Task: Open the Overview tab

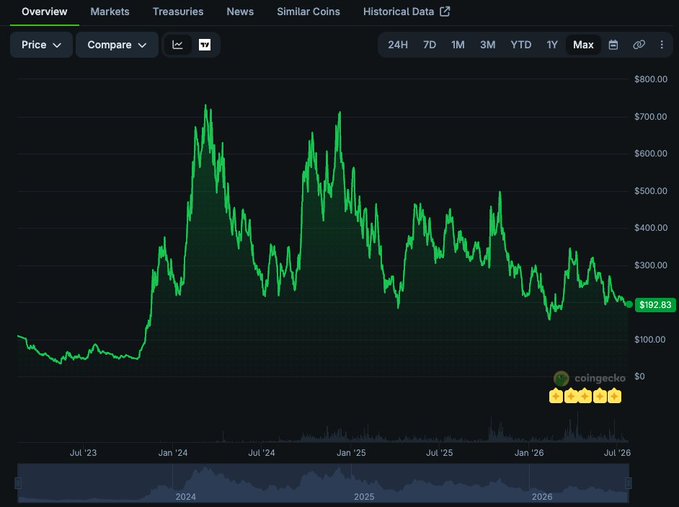Action: pos(44,12)
